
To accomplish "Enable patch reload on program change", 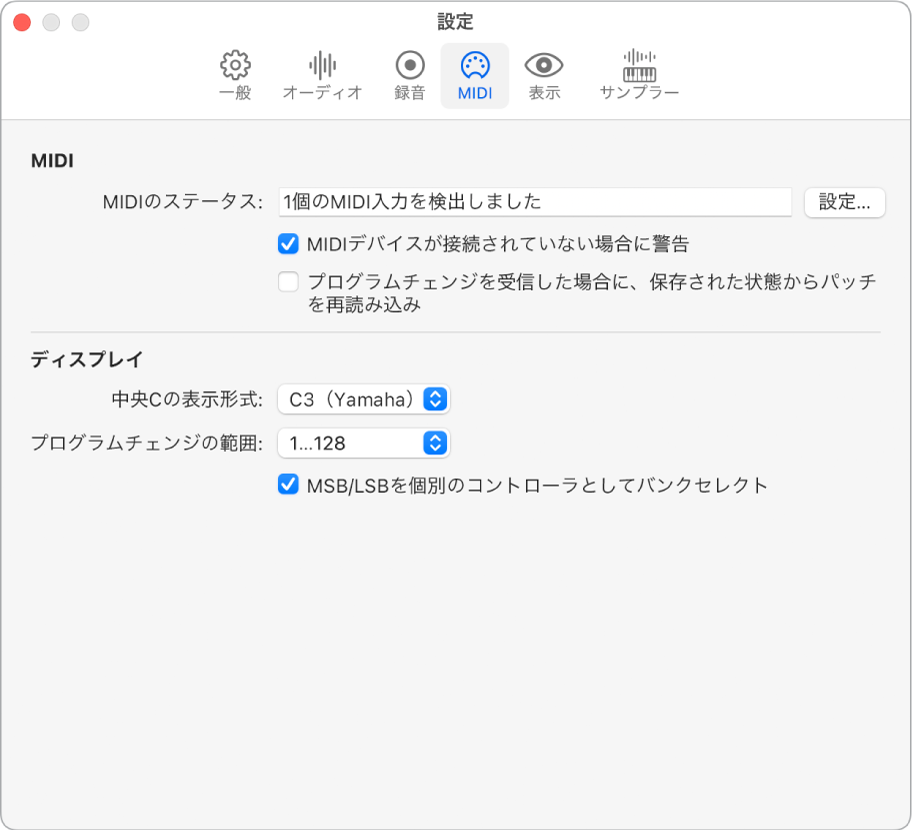I will tap(288, 281).
